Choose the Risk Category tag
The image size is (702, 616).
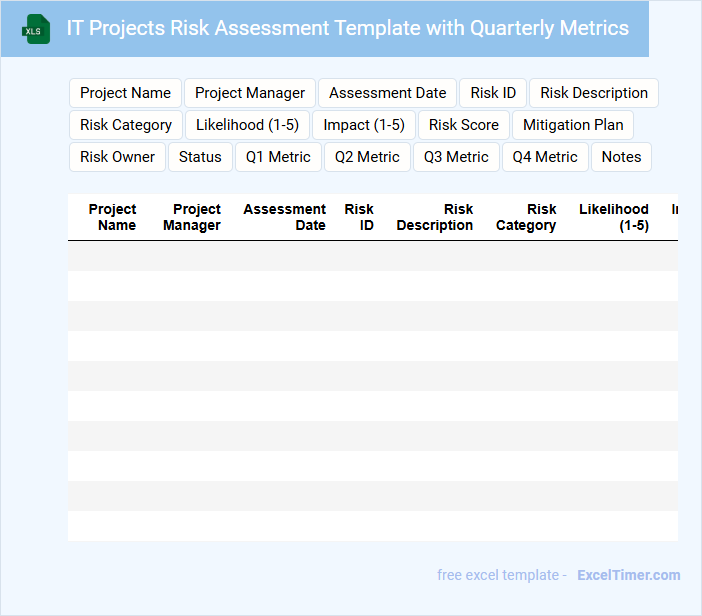[126, 125]
